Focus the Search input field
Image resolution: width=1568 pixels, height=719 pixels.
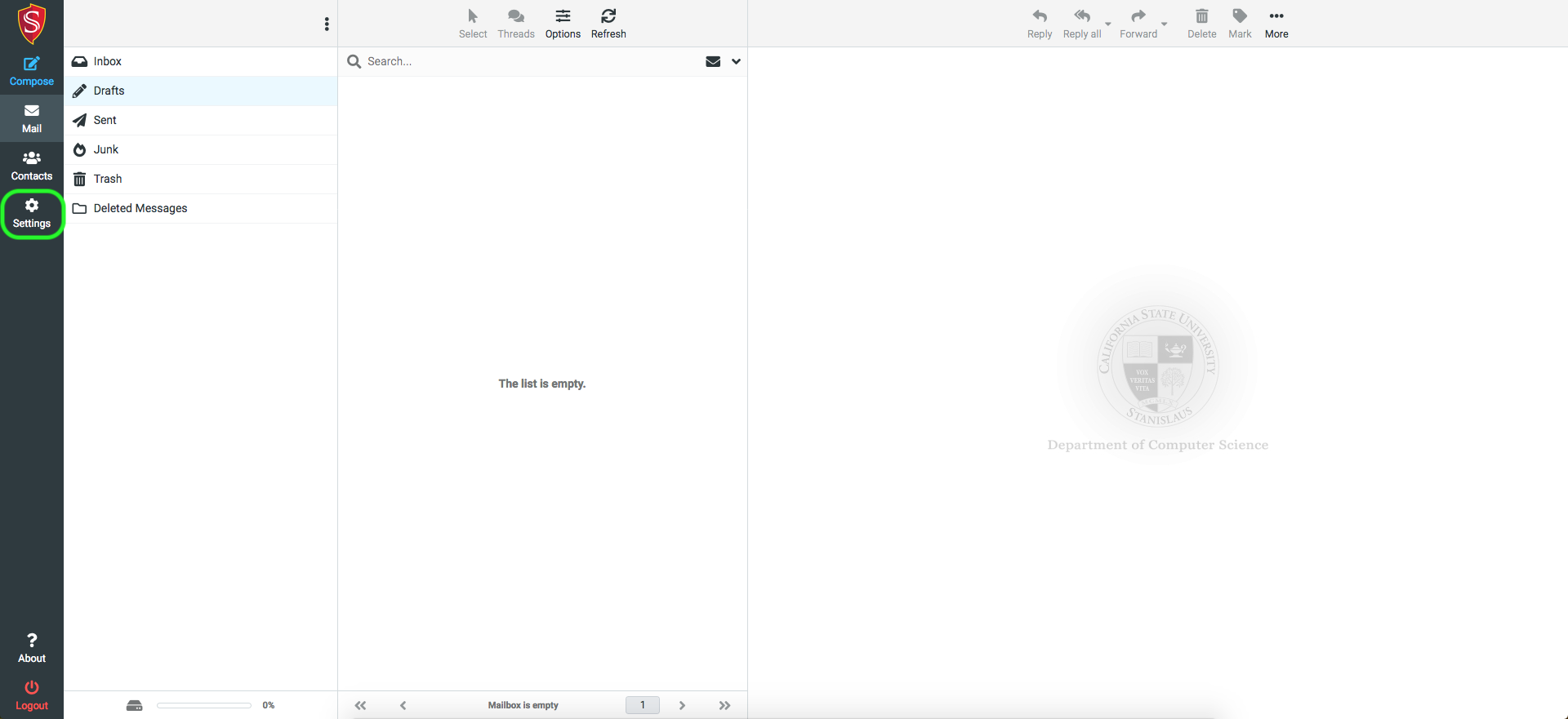(531, 61)
